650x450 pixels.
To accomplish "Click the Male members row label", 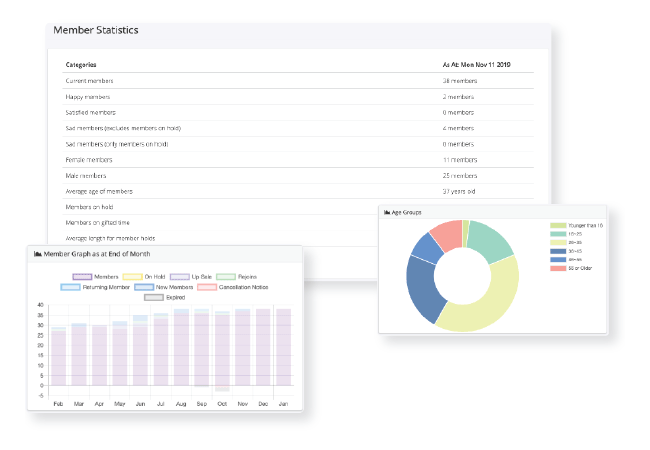I will (86, 176).
